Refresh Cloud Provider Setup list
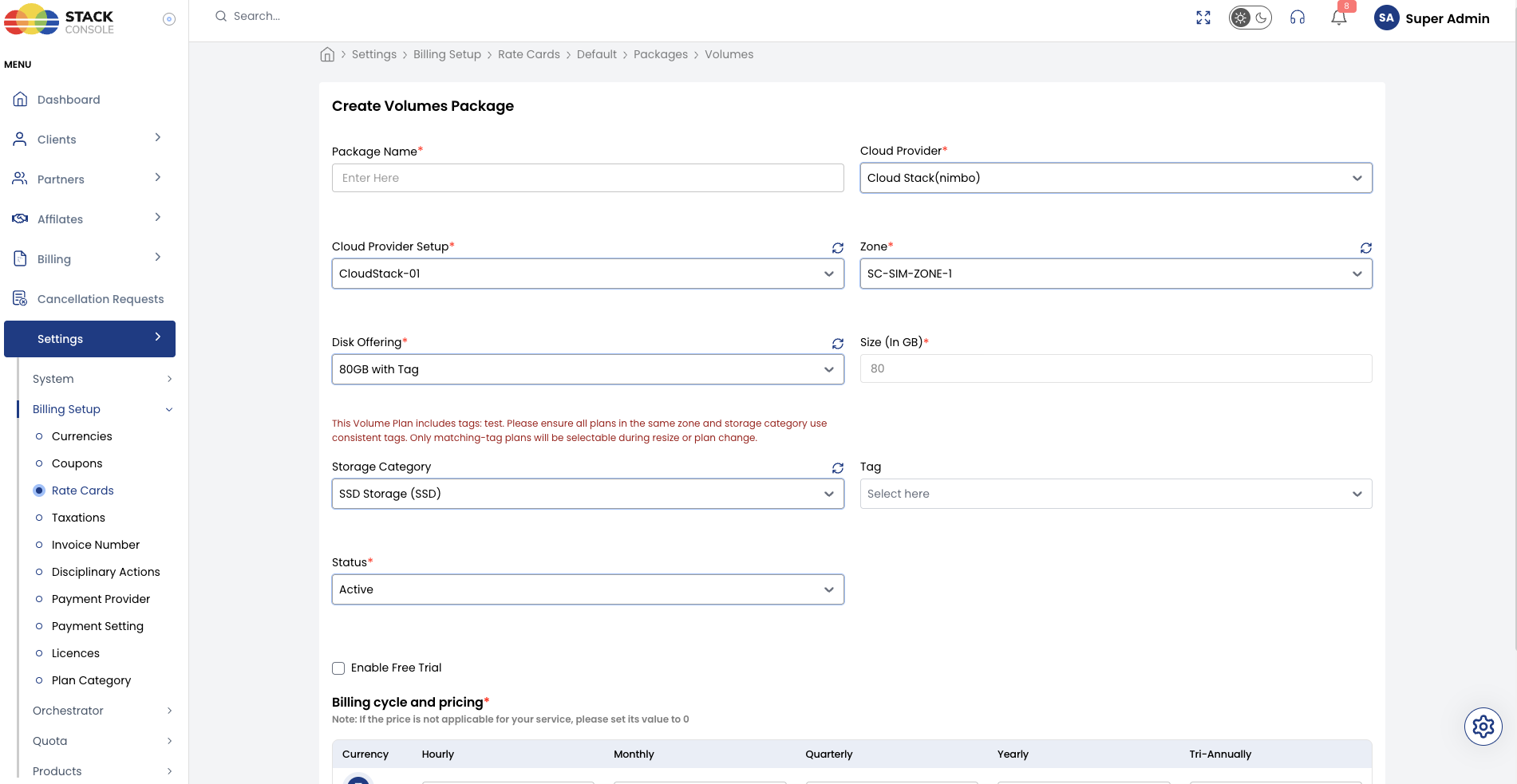 coord(838,248)
